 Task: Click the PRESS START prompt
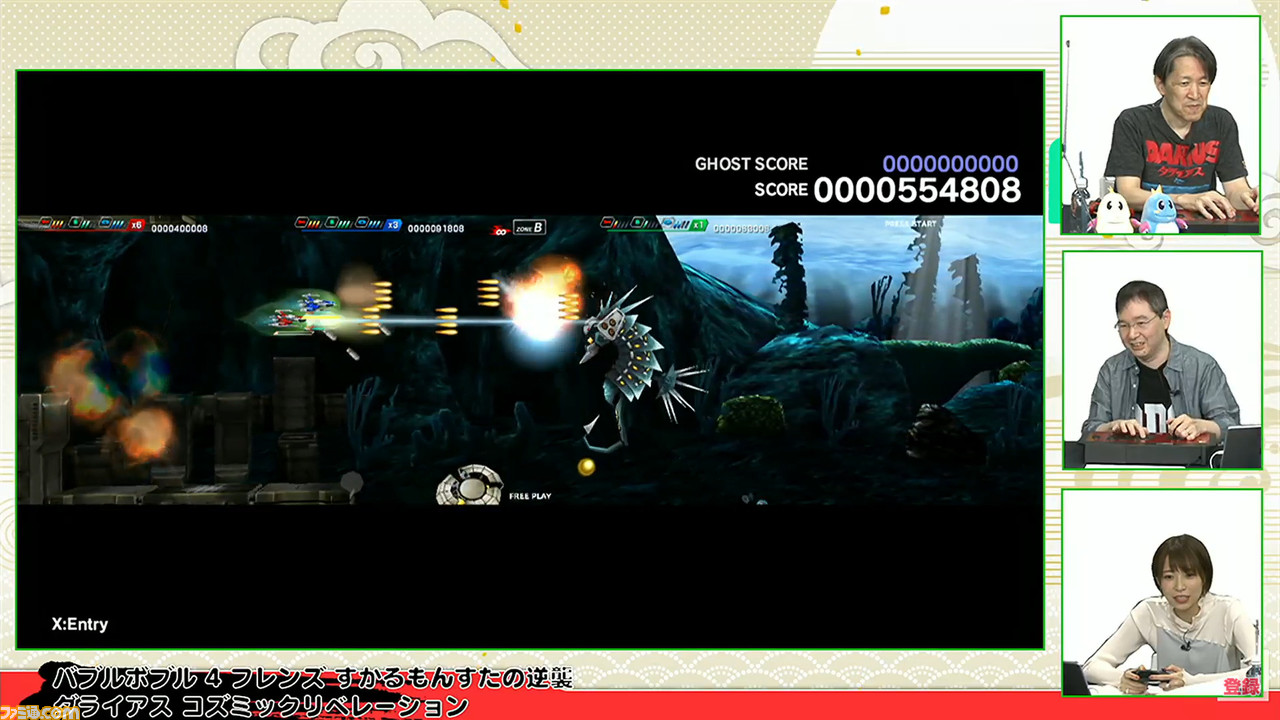coord(910,224)
